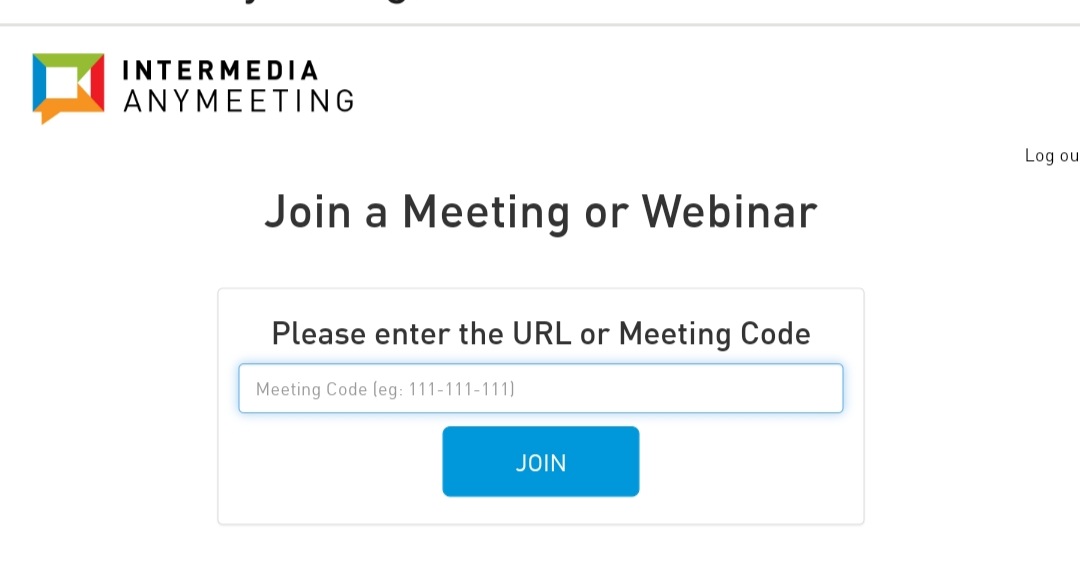Click empty area of card beside JOIN
Viewport: 1080px width, 572px height.
(x=750, y=462)
